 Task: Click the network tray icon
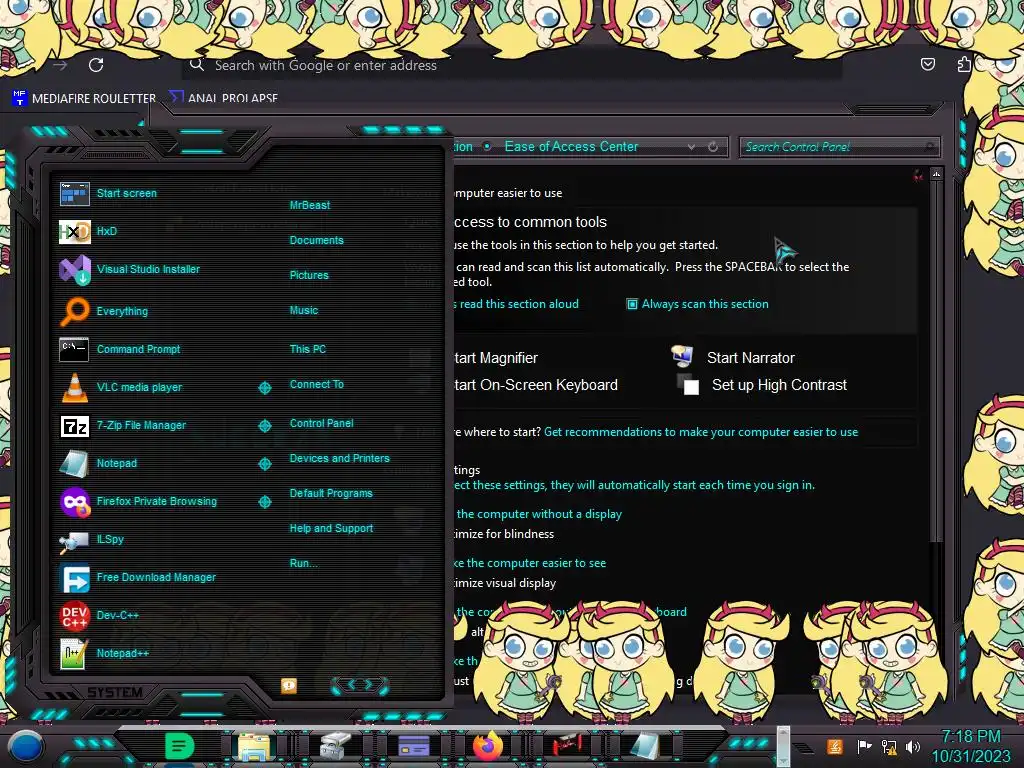coord(889,746)
